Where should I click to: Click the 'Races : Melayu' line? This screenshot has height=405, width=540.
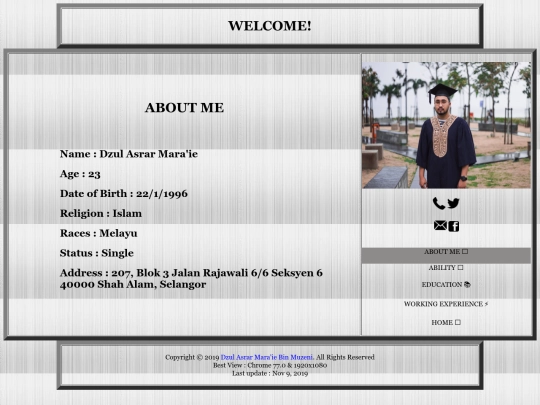[98, 233]
